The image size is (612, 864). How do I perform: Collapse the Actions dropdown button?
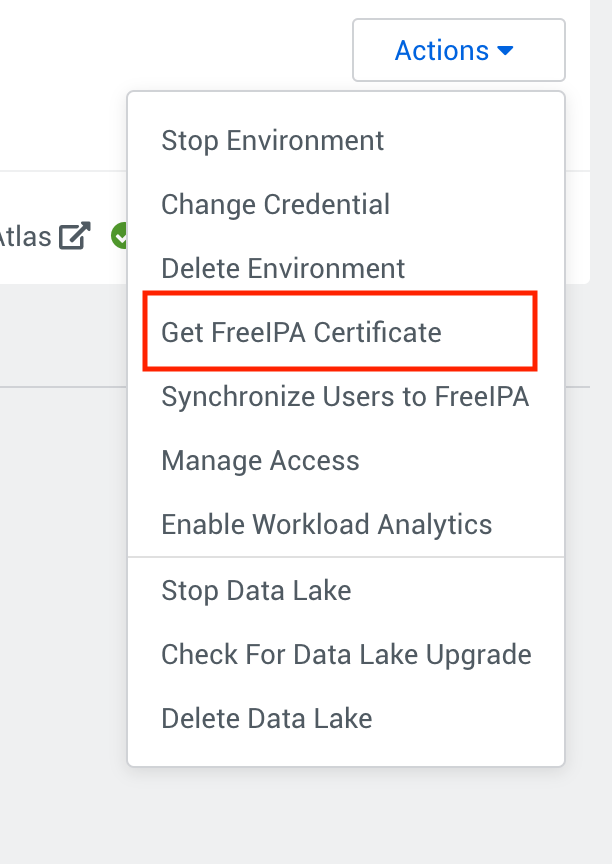[x=458, y=50]
